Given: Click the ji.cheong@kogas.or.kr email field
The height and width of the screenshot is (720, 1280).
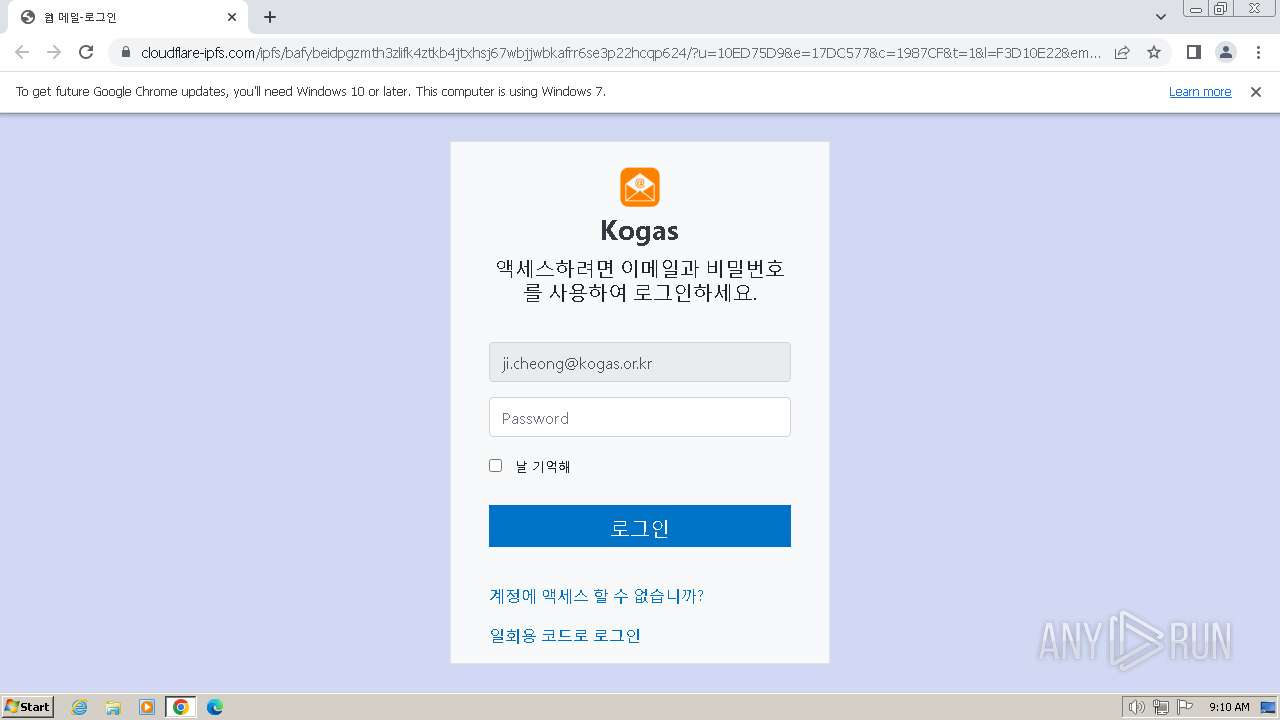Looking at the screenshot, I should 640,362.
